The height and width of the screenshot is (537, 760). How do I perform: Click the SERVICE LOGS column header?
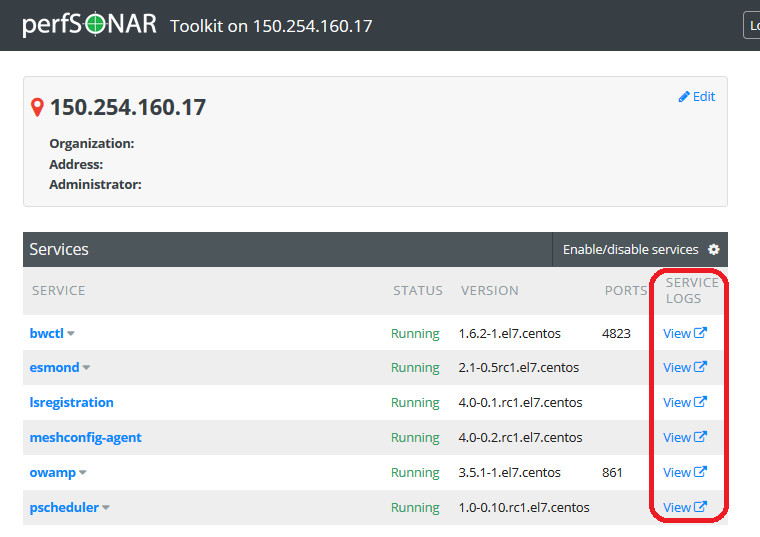point(692,290)
